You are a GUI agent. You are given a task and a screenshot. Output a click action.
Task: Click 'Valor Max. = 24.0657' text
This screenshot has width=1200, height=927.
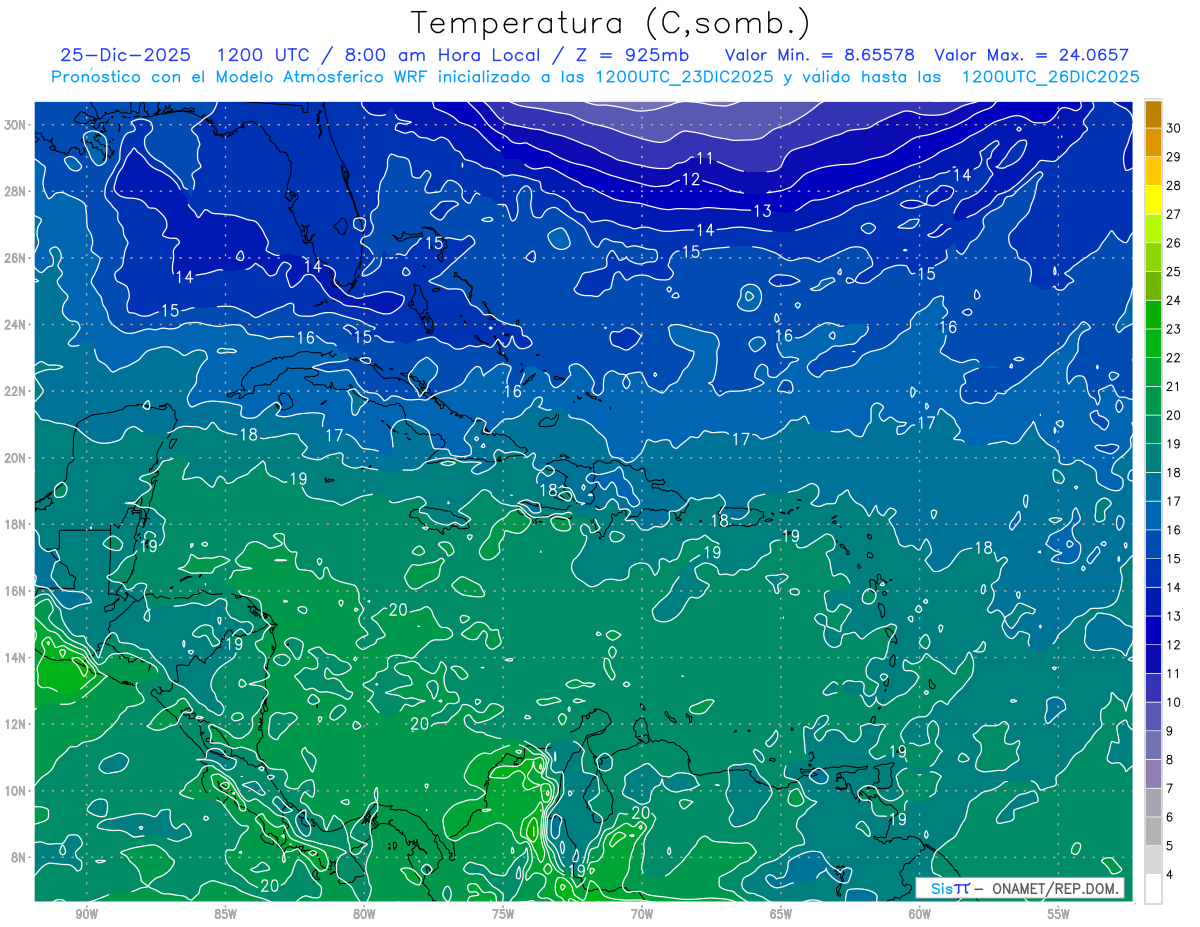[1032, 55]
